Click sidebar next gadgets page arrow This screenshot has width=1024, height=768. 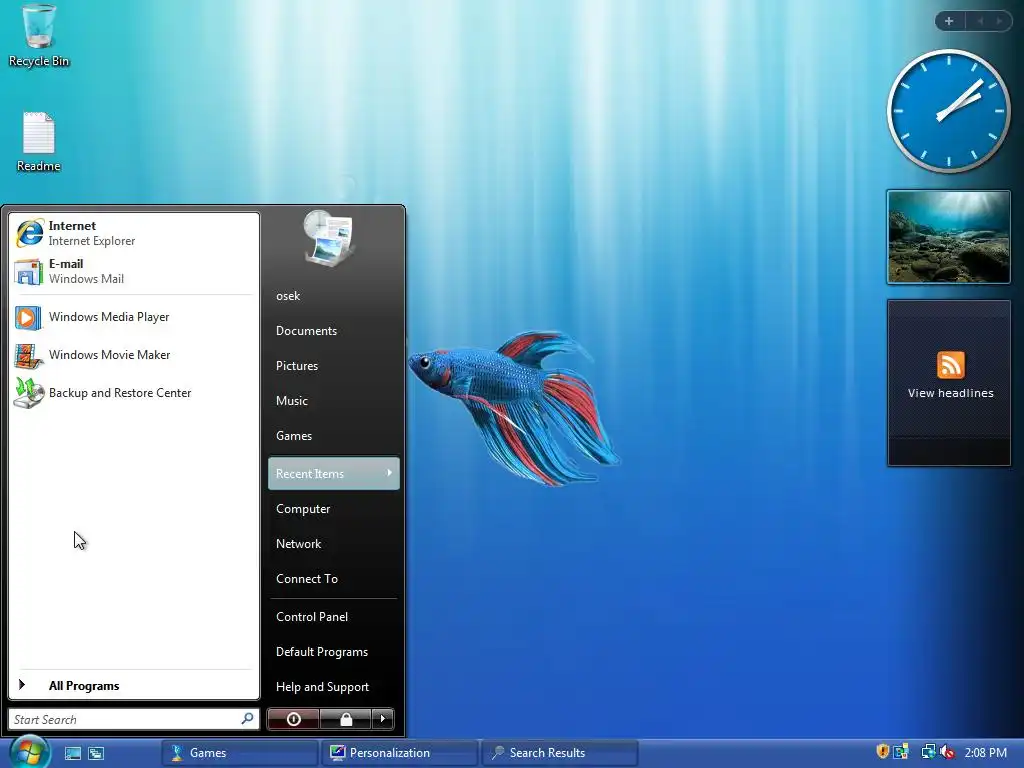point(999,21)
